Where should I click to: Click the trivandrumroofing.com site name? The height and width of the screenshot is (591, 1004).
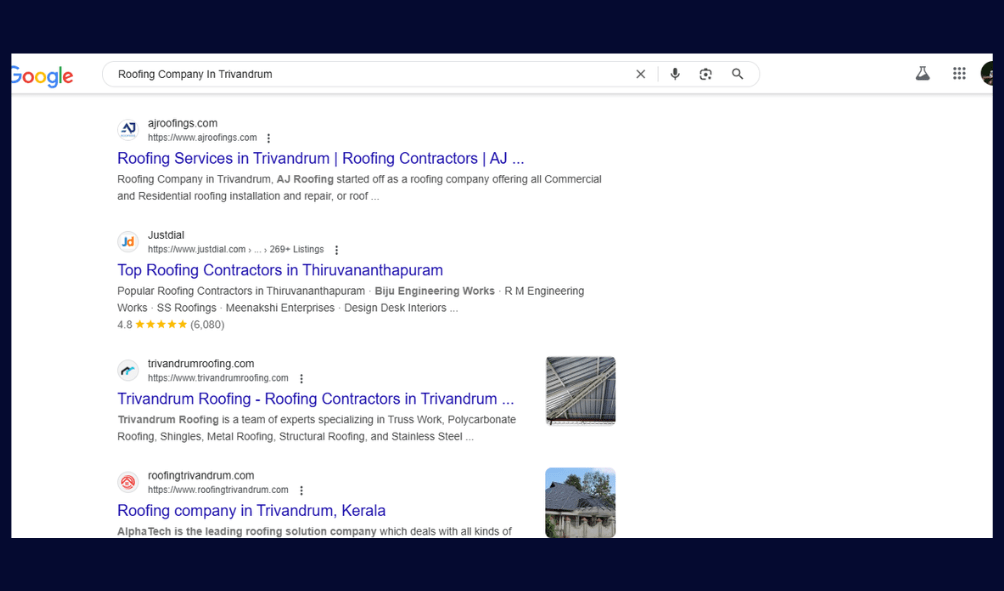tap(201, 363)
